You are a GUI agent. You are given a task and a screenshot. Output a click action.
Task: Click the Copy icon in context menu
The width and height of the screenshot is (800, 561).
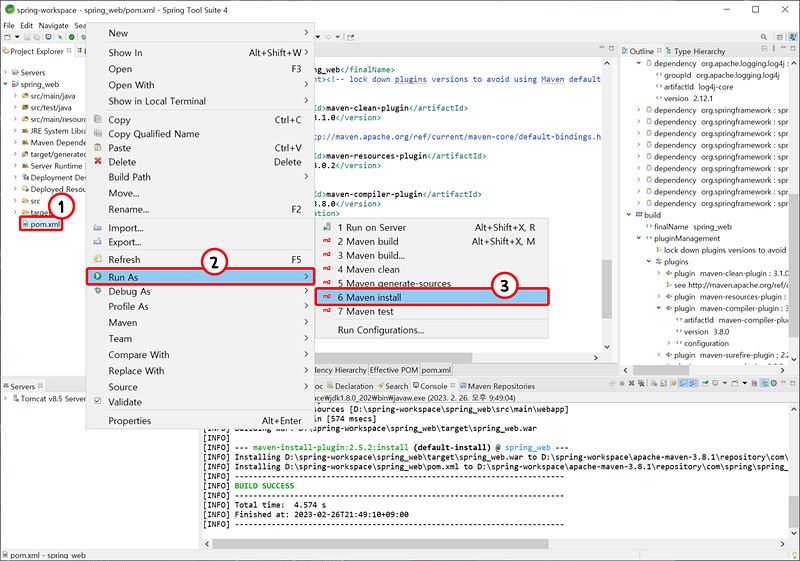click(x=98, y=119)
